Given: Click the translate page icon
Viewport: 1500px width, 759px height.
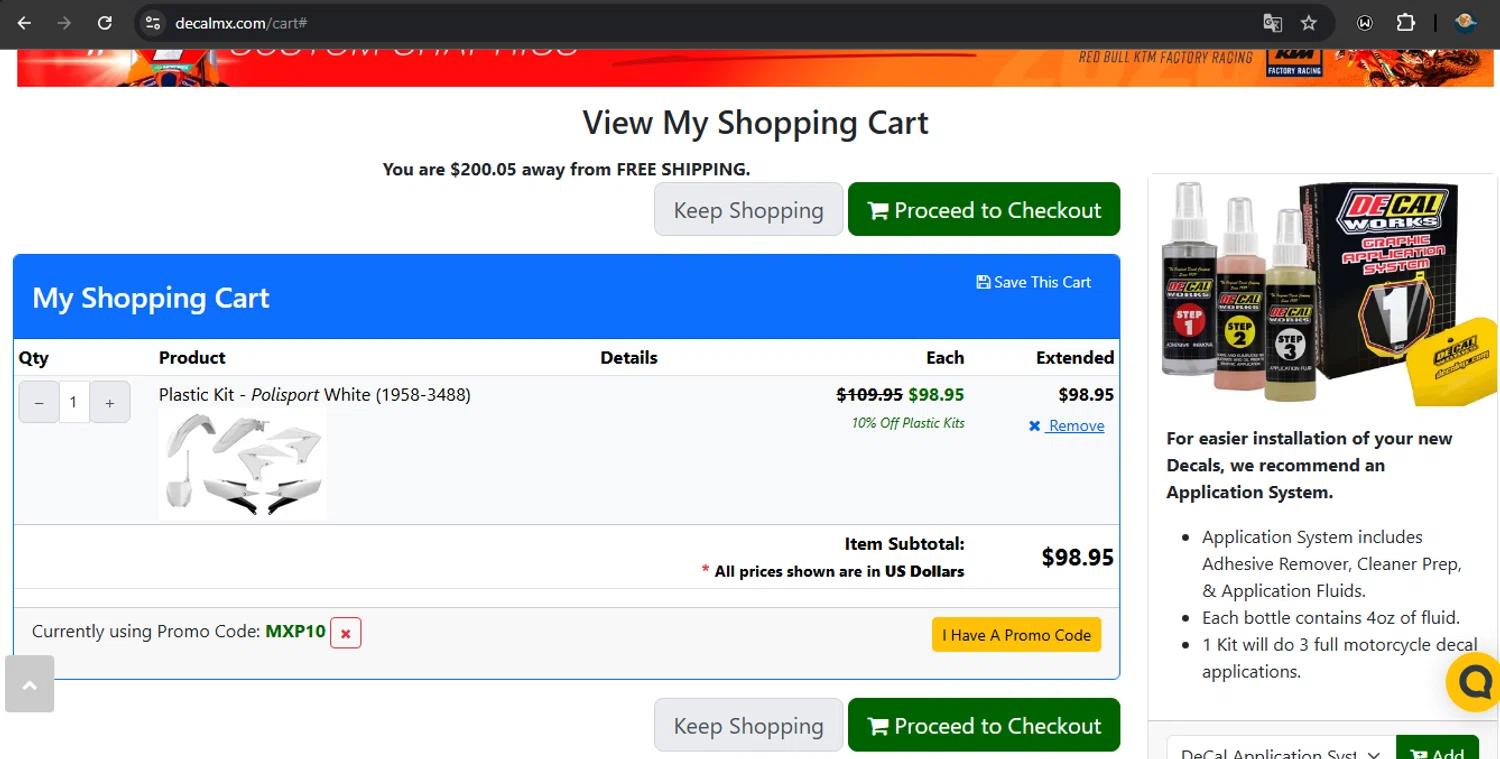Looking at the screenshot, I should pos(1272,23).
